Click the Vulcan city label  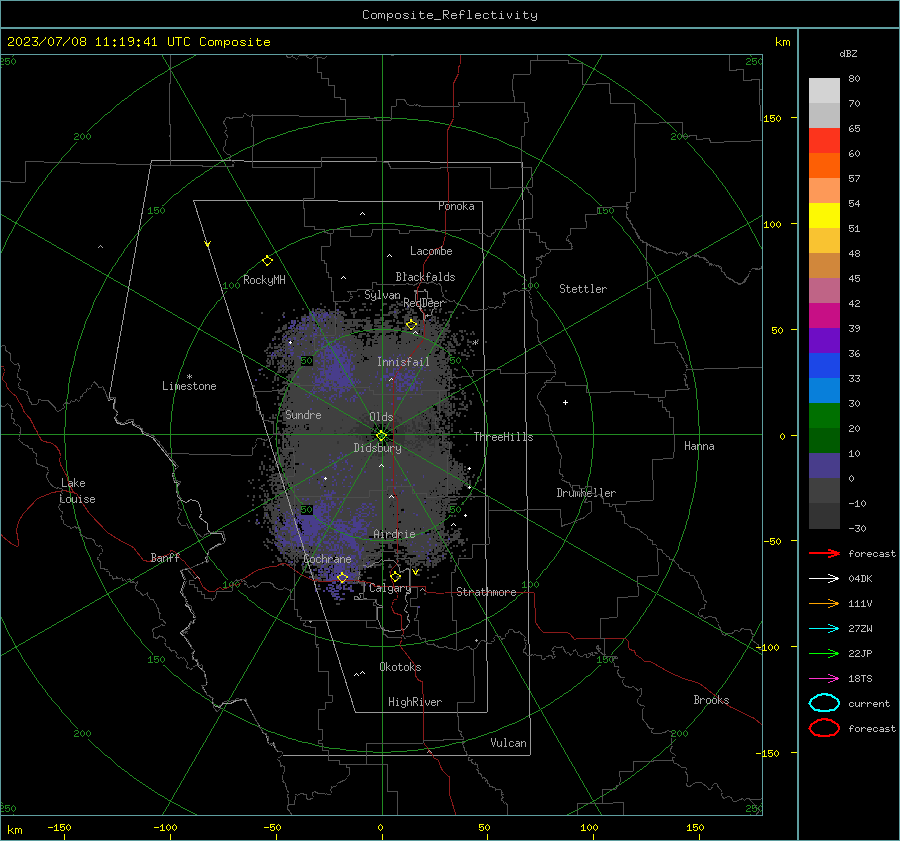coord(509,743)
